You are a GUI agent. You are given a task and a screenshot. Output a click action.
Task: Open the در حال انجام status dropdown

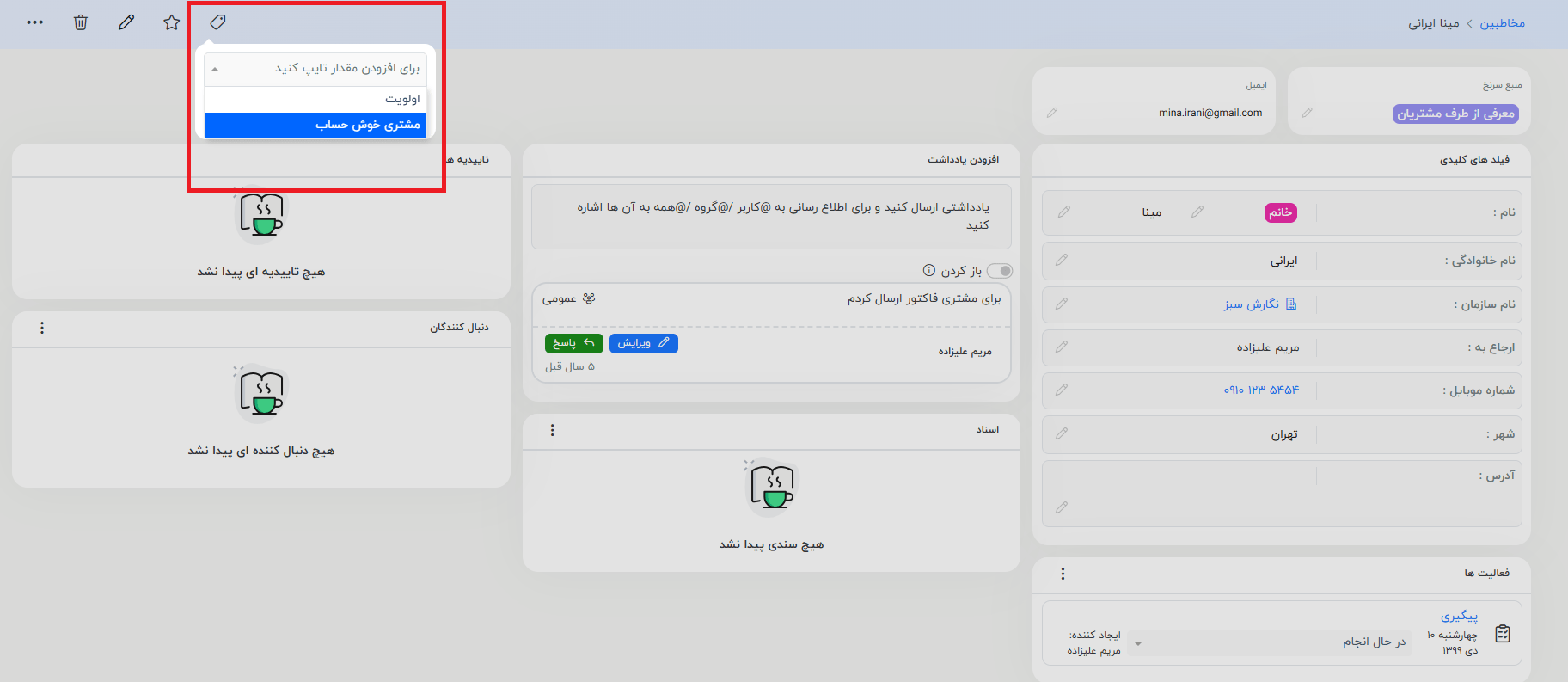[x=1271, y=642]
